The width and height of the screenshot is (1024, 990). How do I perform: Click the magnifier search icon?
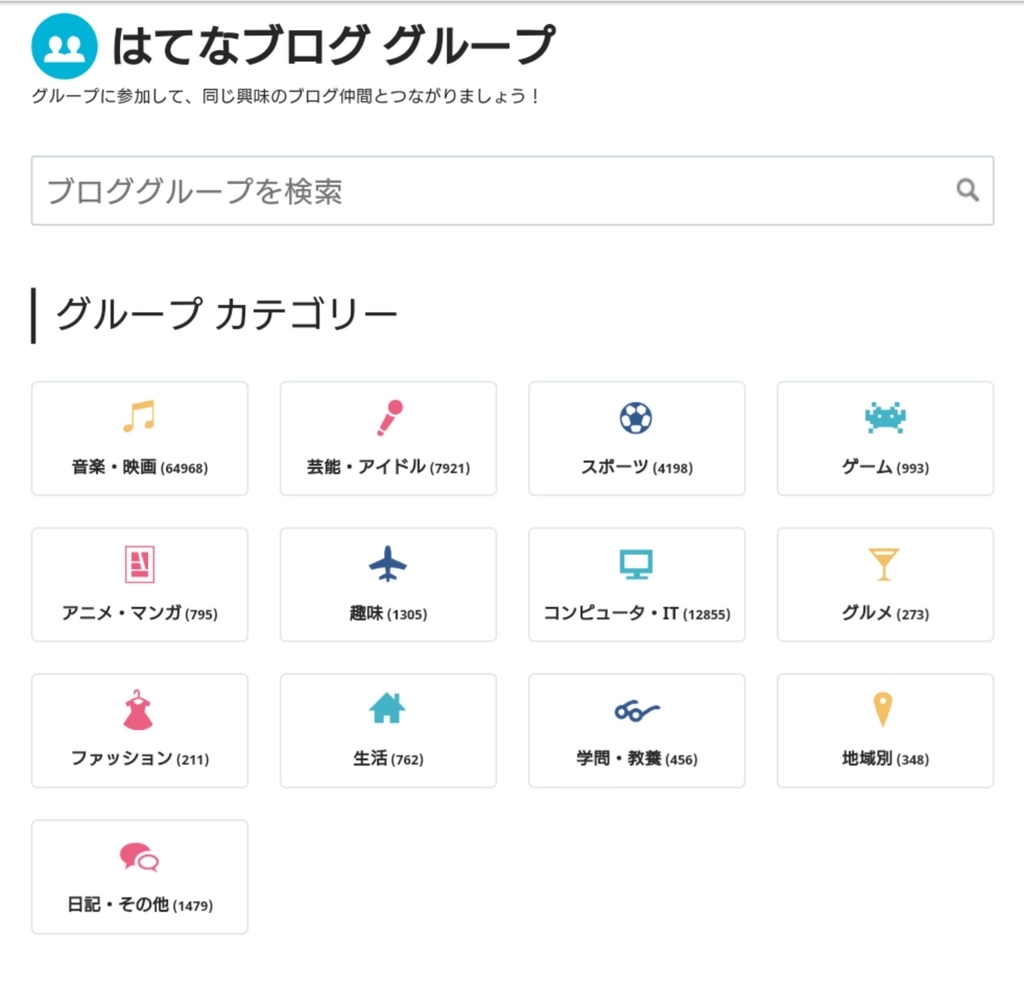click(967, 190)
